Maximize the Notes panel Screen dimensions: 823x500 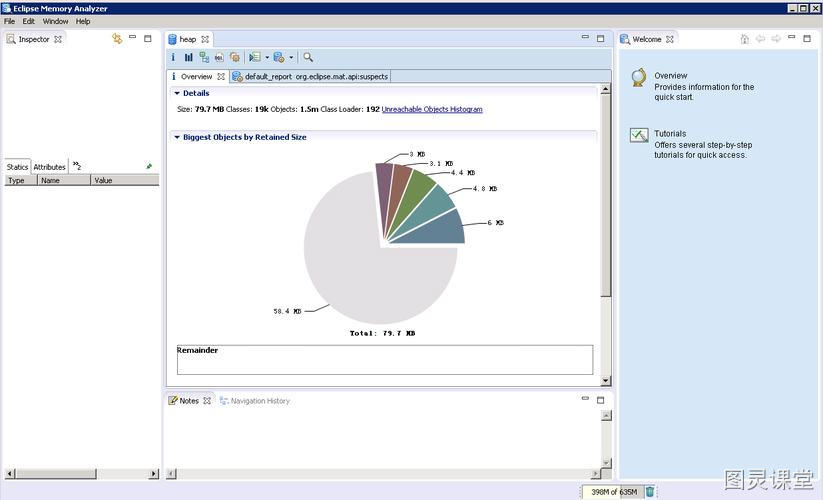600,400
